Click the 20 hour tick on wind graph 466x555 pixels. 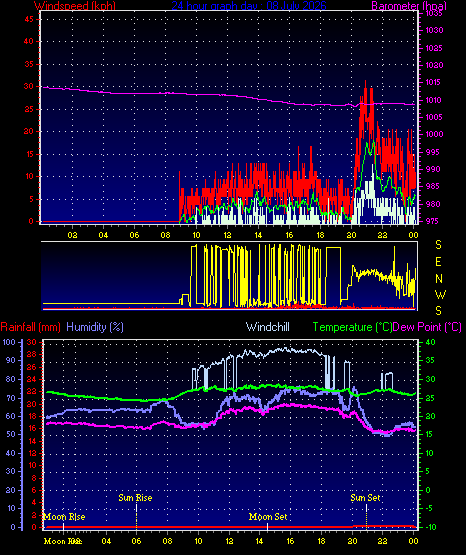(351, 235)
